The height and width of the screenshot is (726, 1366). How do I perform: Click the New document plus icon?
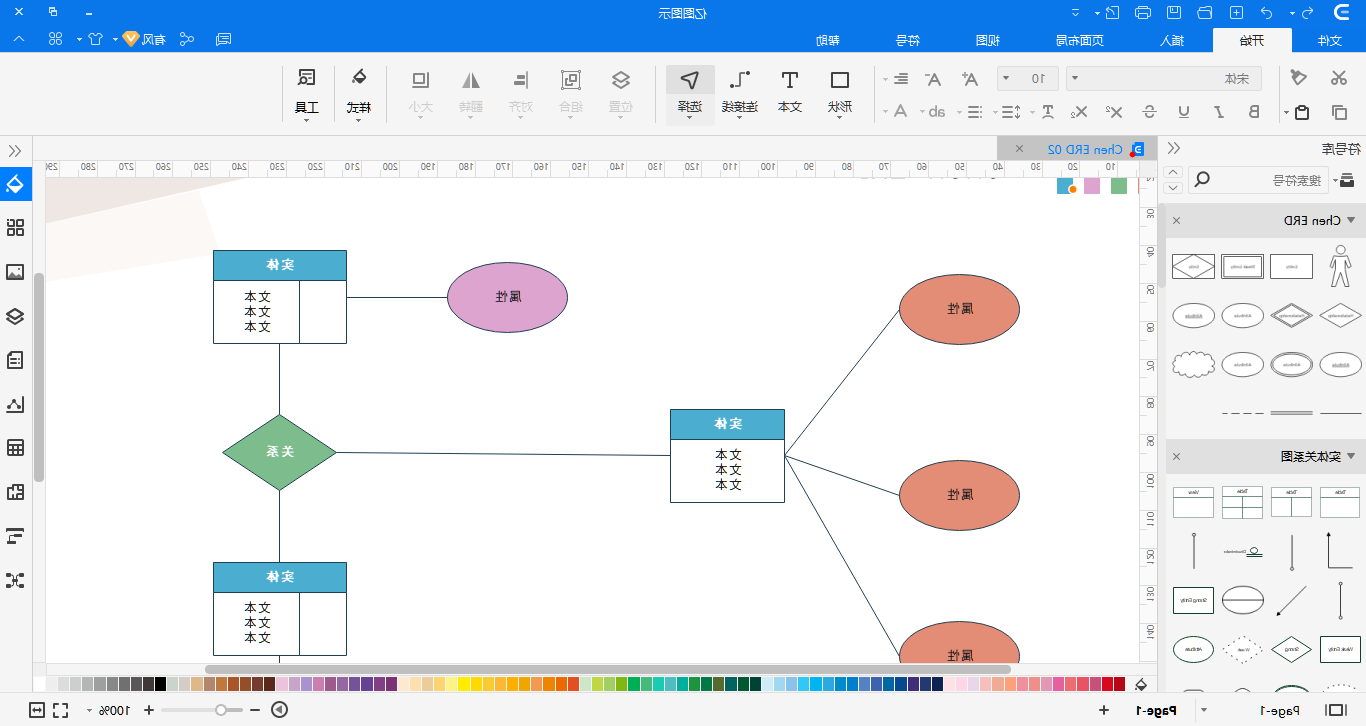pyautogui.click(x=1236, y=13)
